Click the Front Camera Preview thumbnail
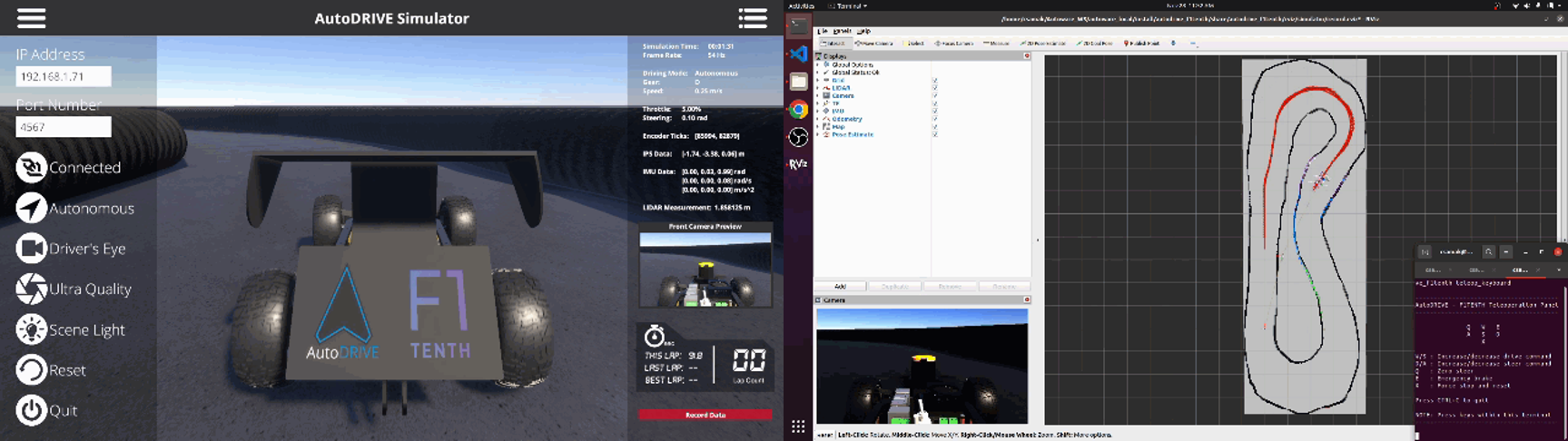Screen dimensions: 1568x441 click(x=705, y=269)
